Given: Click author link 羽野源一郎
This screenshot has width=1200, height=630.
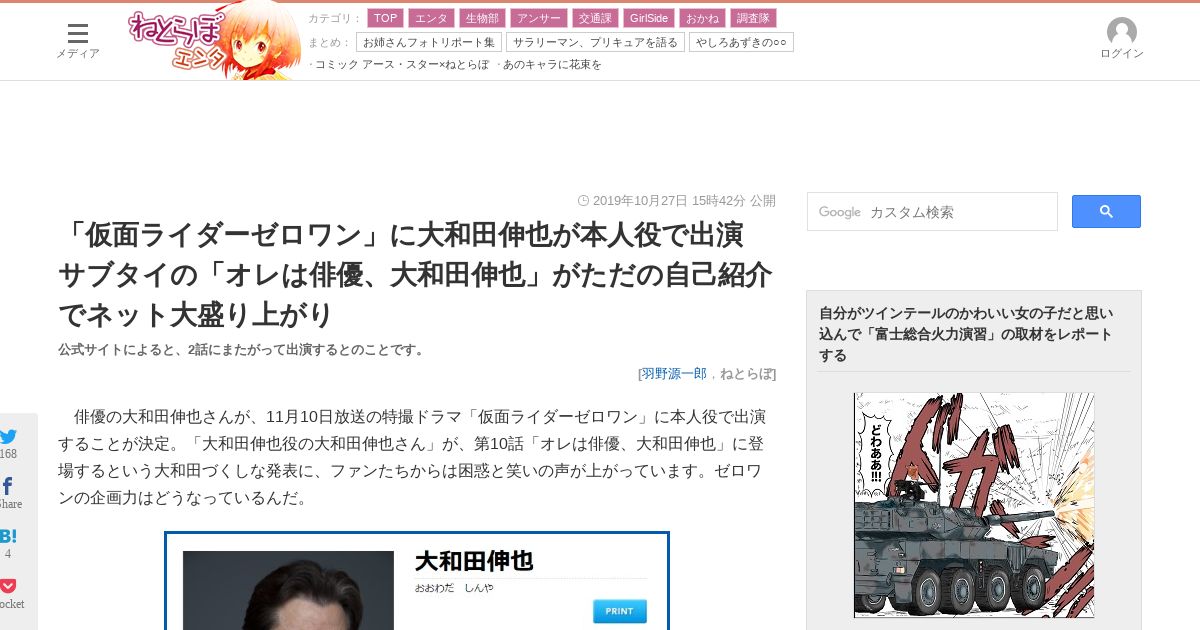Looking at the screenshot, I should 674,373.
